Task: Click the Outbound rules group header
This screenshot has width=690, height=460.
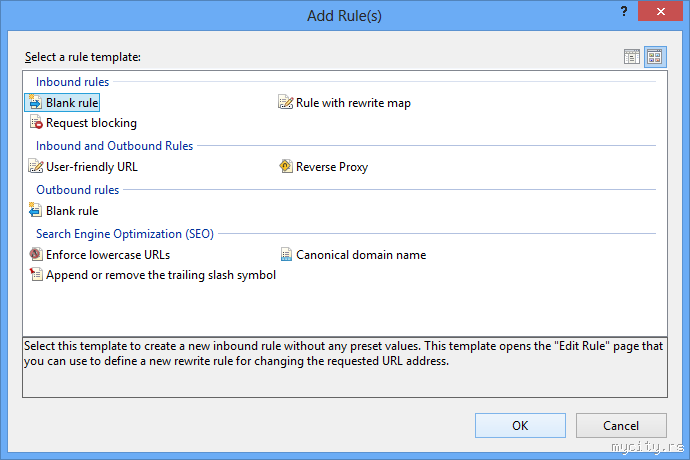Action: tap(78, 190)
